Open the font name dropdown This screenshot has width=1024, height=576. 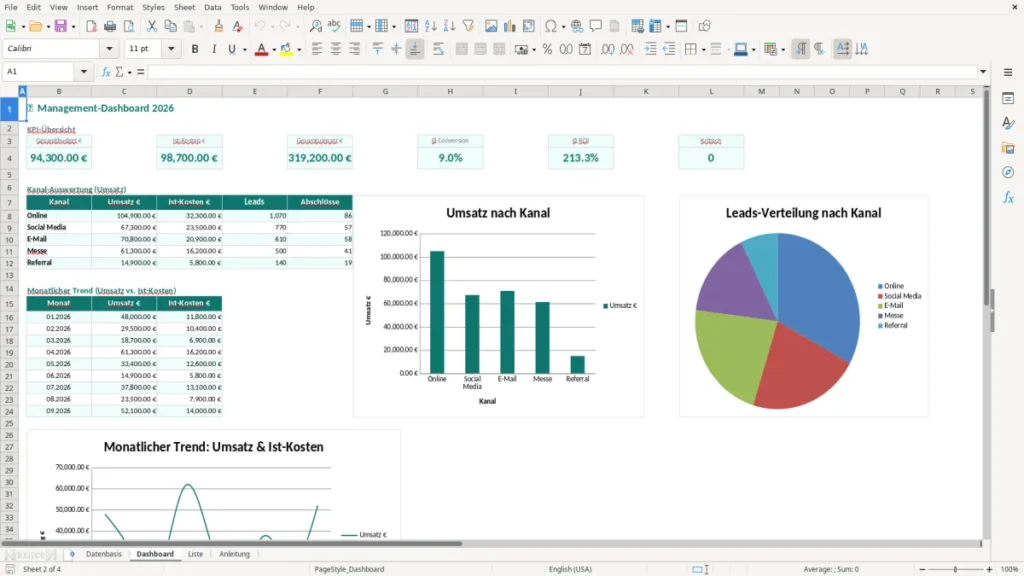[x=109, y=49]
